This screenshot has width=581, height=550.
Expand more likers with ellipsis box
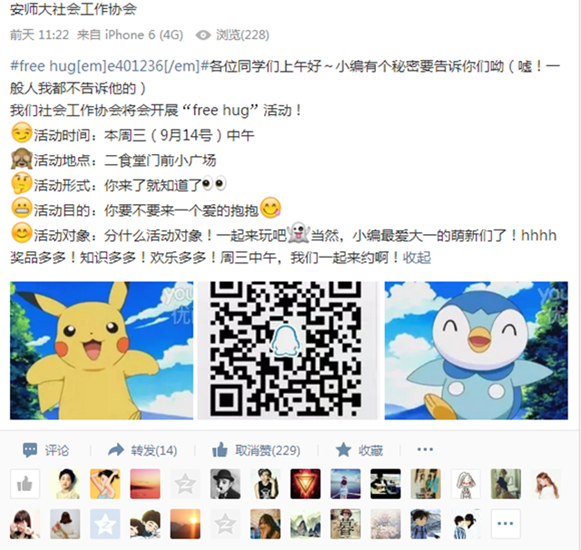tap(505, 524)
